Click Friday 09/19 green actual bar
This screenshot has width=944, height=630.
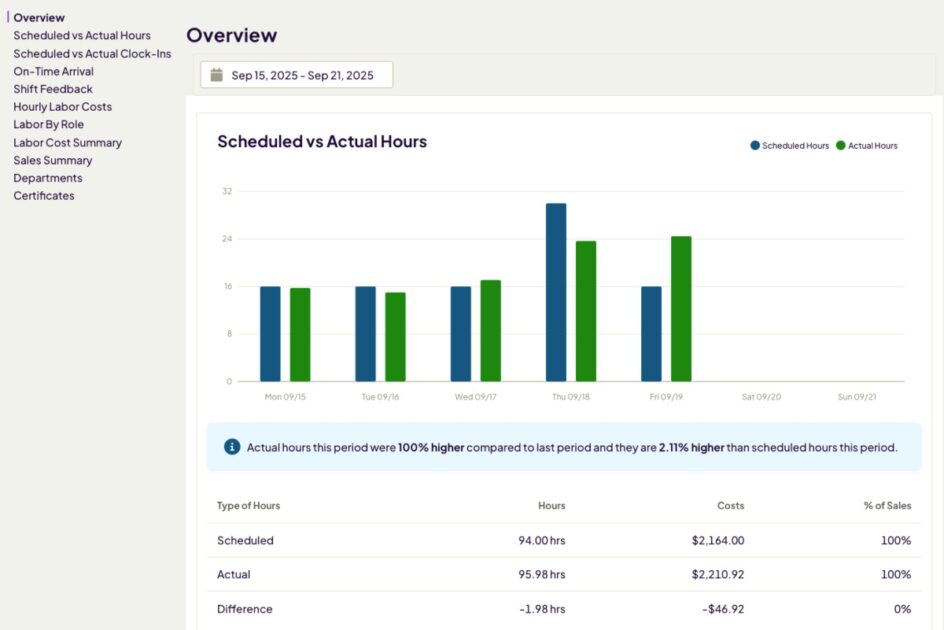point(681,308)
